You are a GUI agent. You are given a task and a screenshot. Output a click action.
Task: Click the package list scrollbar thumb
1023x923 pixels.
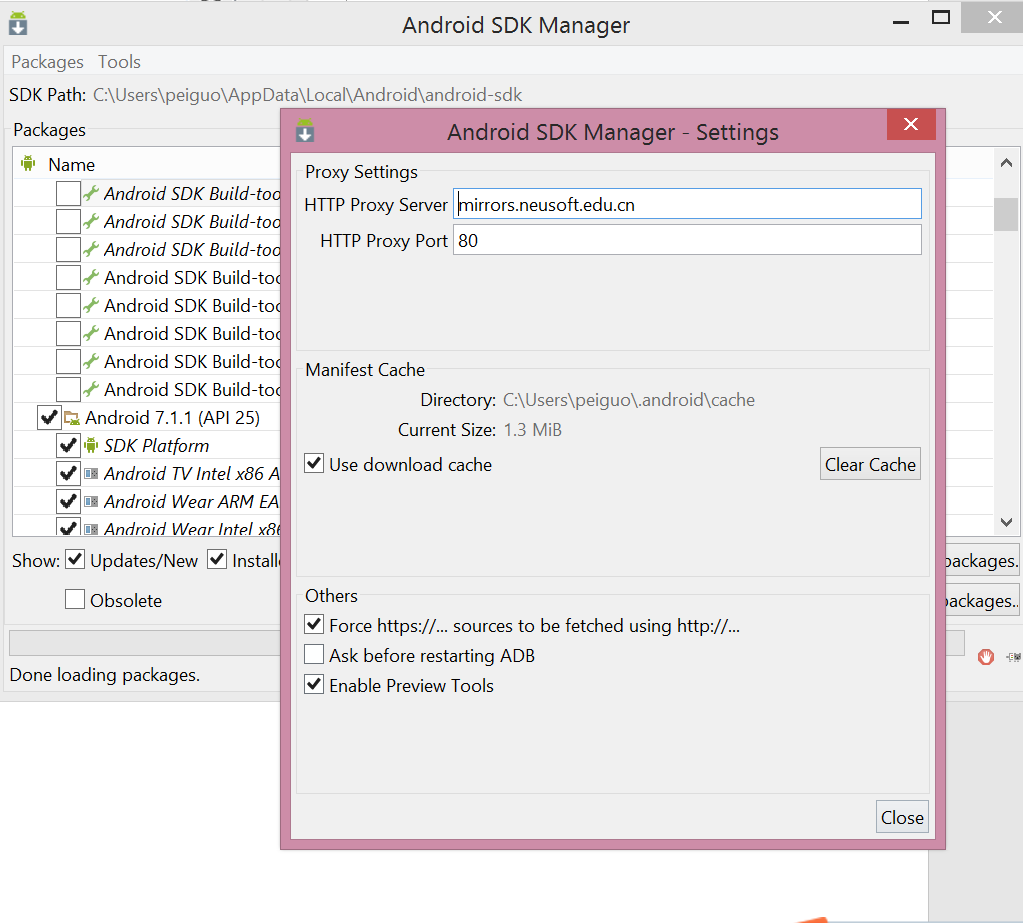(x=1007, y=215)
